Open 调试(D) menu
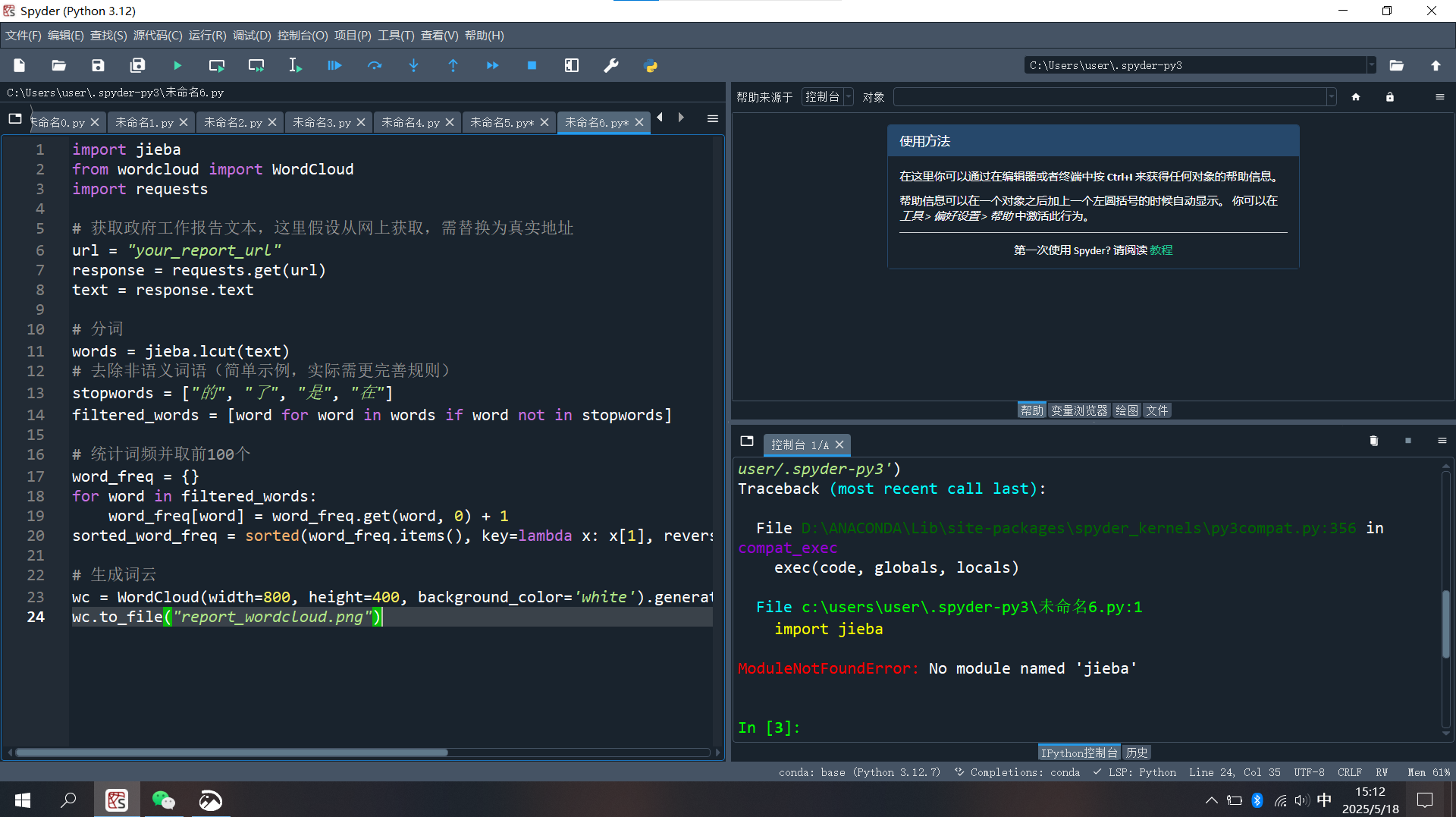Screen dimensions: 1456x817 pos(252,36)
